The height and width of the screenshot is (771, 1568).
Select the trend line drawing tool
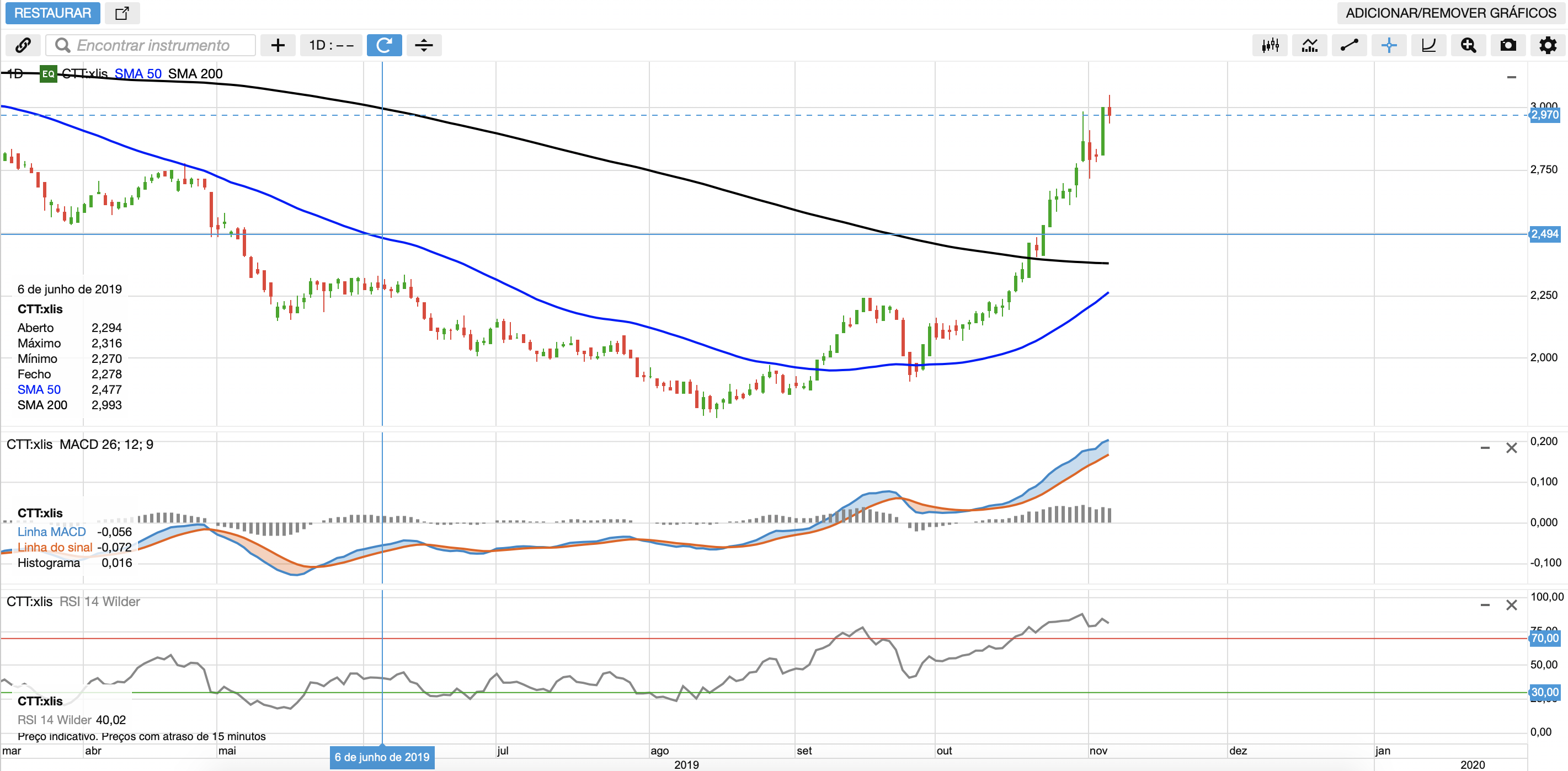[1349, 45]
